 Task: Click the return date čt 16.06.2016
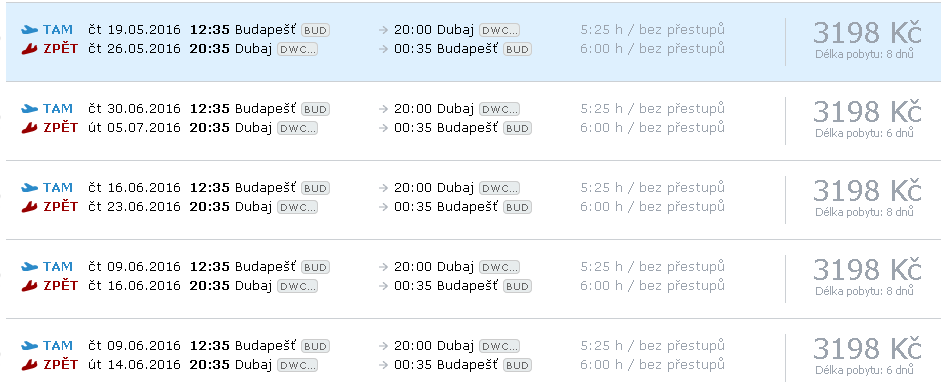click(x=135, y=285)
